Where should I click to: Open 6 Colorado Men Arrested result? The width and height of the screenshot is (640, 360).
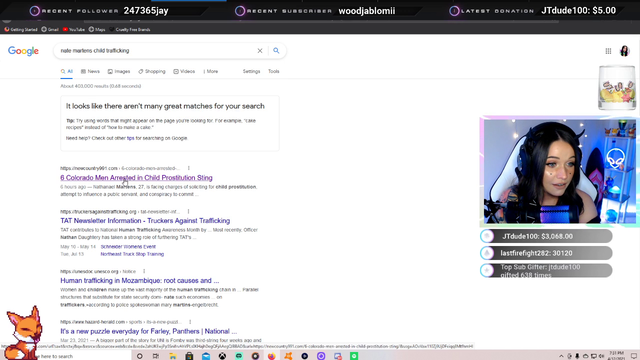[x=136, y=178]
